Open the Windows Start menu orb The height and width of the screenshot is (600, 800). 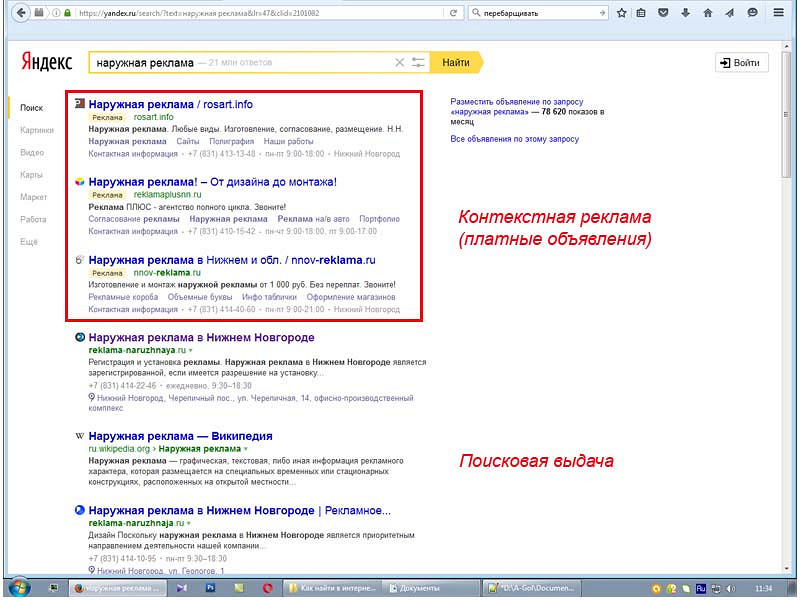click(20, 588)
